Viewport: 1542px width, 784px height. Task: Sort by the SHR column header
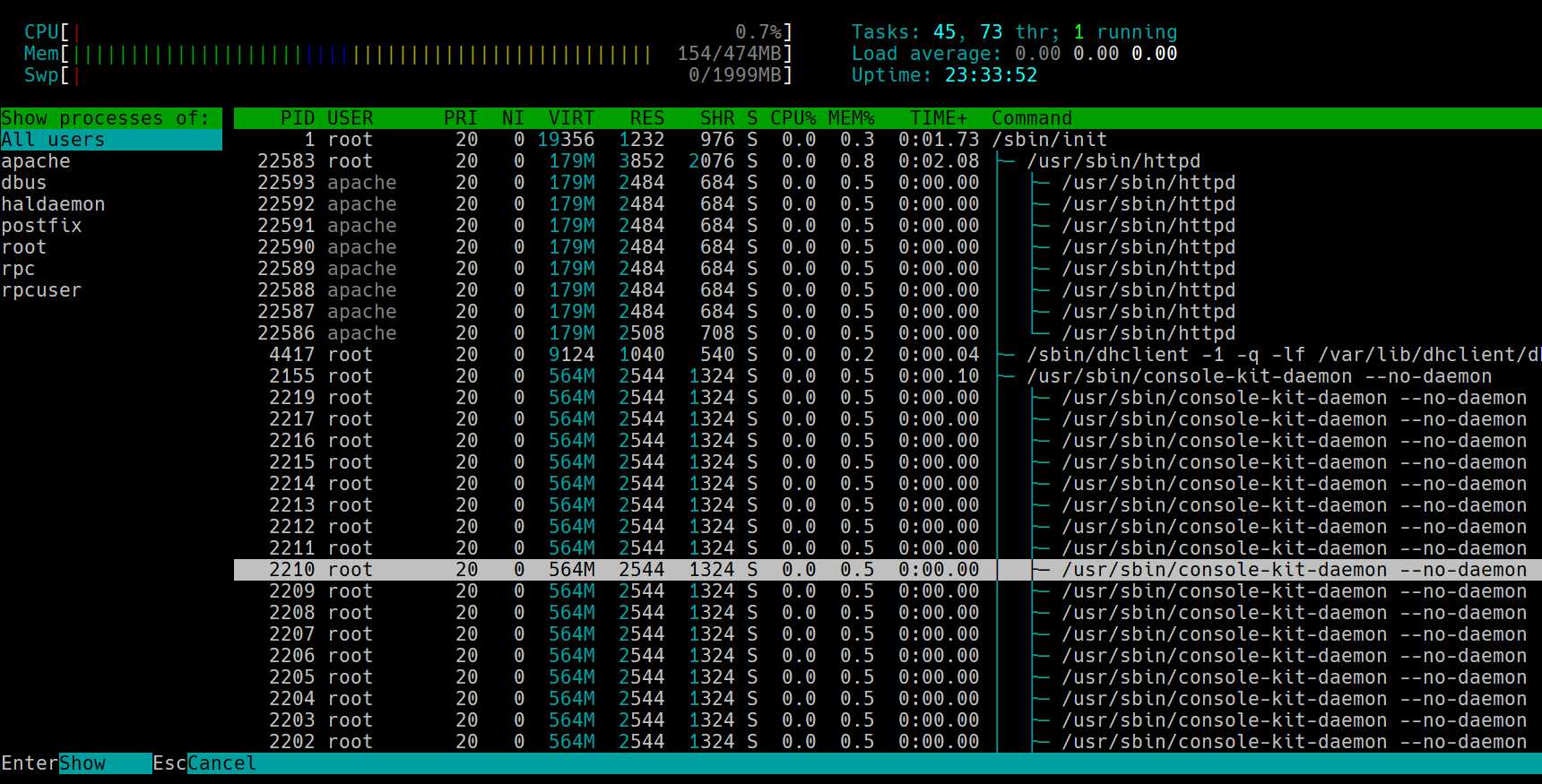(x=717, y=118)
